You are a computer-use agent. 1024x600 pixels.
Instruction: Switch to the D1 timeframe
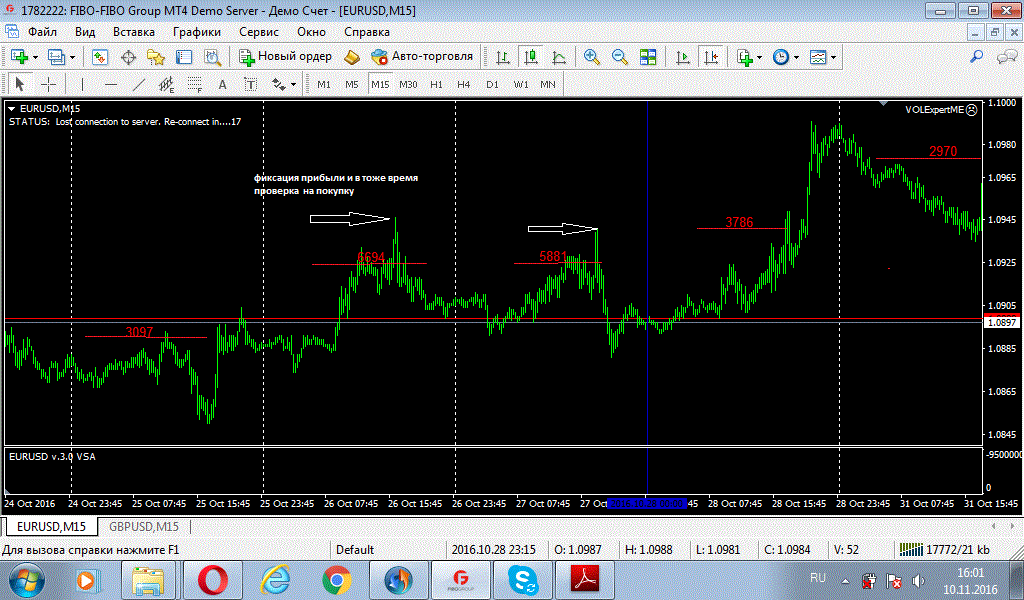point(492,84)
